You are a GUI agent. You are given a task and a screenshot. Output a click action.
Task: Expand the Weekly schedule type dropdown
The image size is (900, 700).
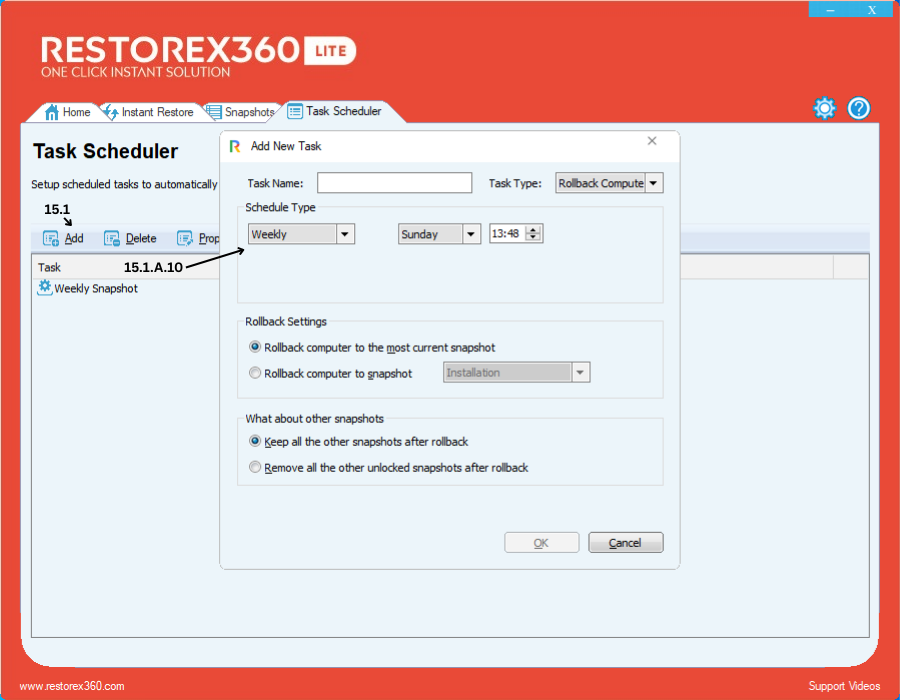(345, 234)
